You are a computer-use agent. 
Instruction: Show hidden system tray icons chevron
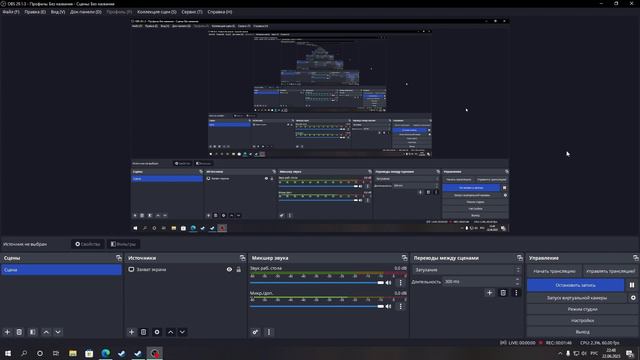tap(560, 353)
